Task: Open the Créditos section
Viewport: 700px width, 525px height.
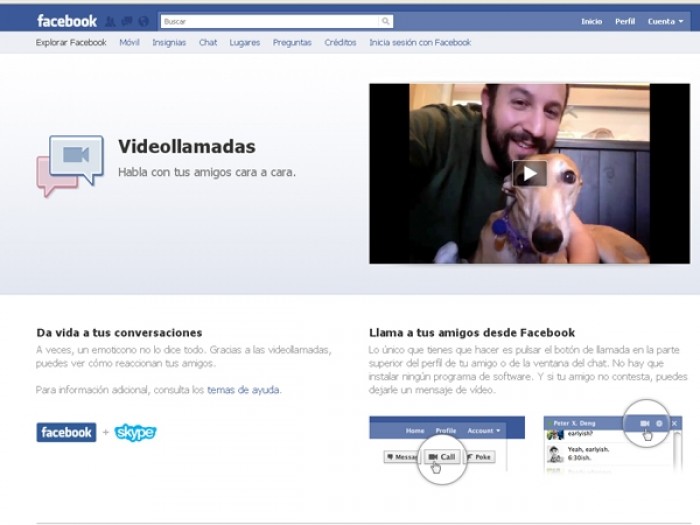Action: click(x=340, y=42)
